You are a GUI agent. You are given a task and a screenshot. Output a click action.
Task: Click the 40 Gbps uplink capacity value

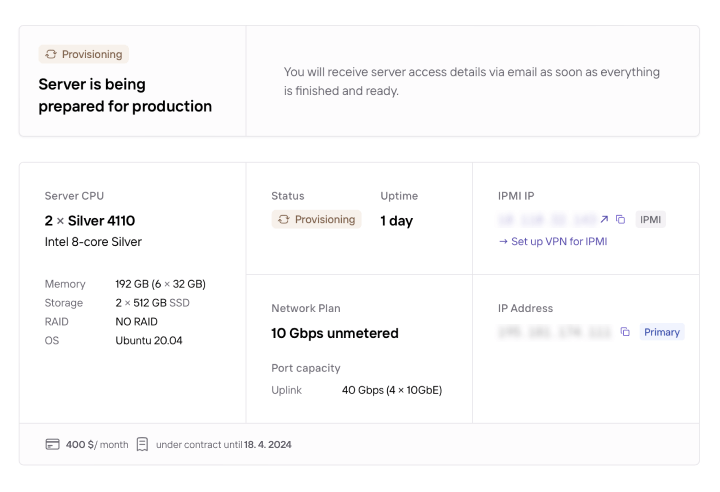click(x=392, y=390)
